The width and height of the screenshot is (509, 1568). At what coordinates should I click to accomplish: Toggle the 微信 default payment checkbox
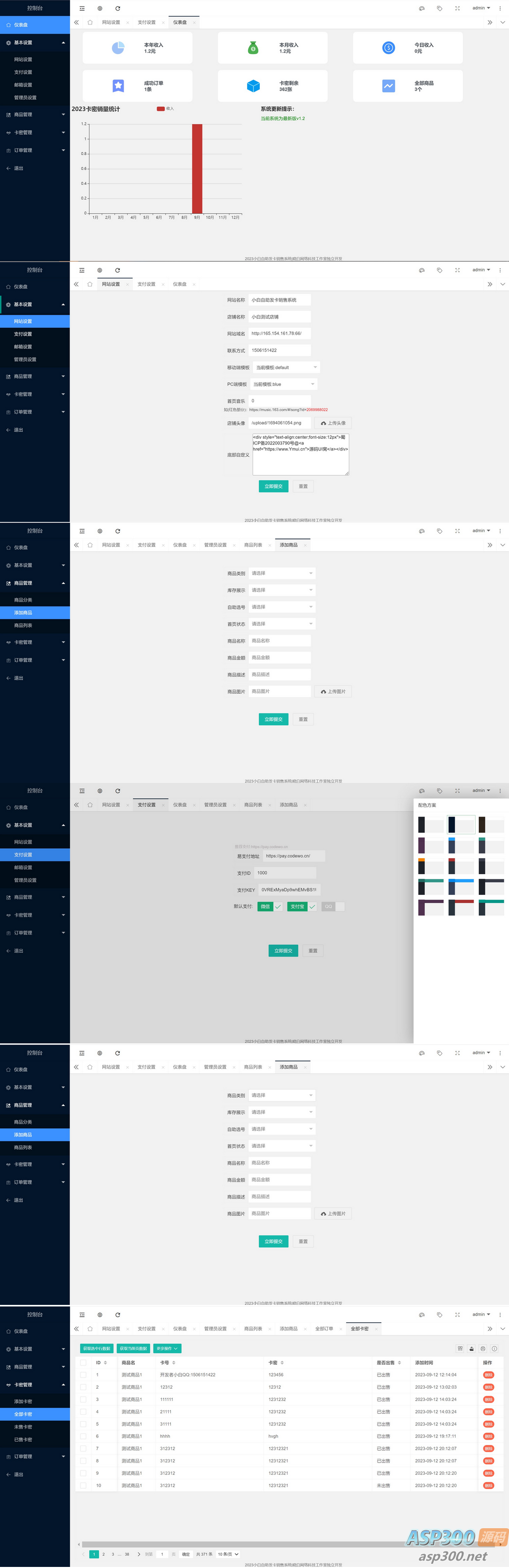click(270, 907)
